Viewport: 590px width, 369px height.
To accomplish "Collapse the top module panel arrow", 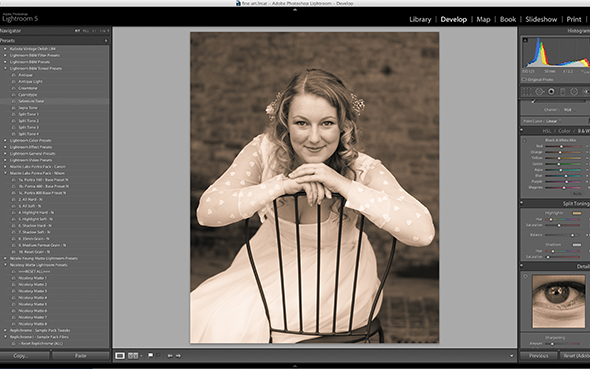I will point(295,10).
